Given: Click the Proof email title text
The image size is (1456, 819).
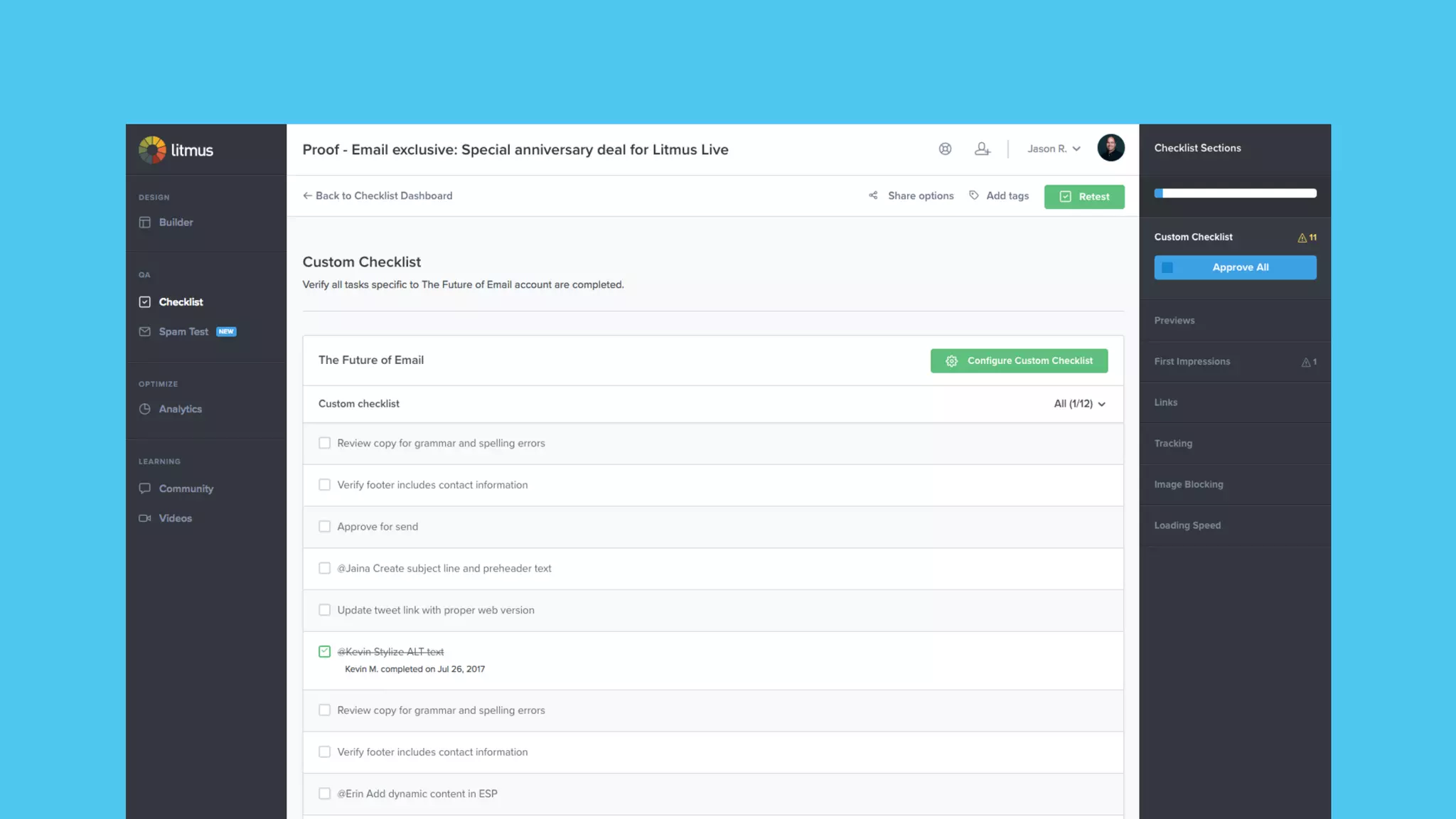Looking at the screenshot, I should click(x=515, y=149).
